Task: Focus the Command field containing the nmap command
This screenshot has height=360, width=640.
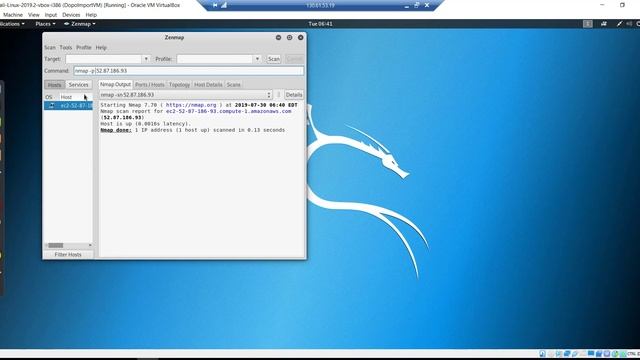Action: point(189,71)
